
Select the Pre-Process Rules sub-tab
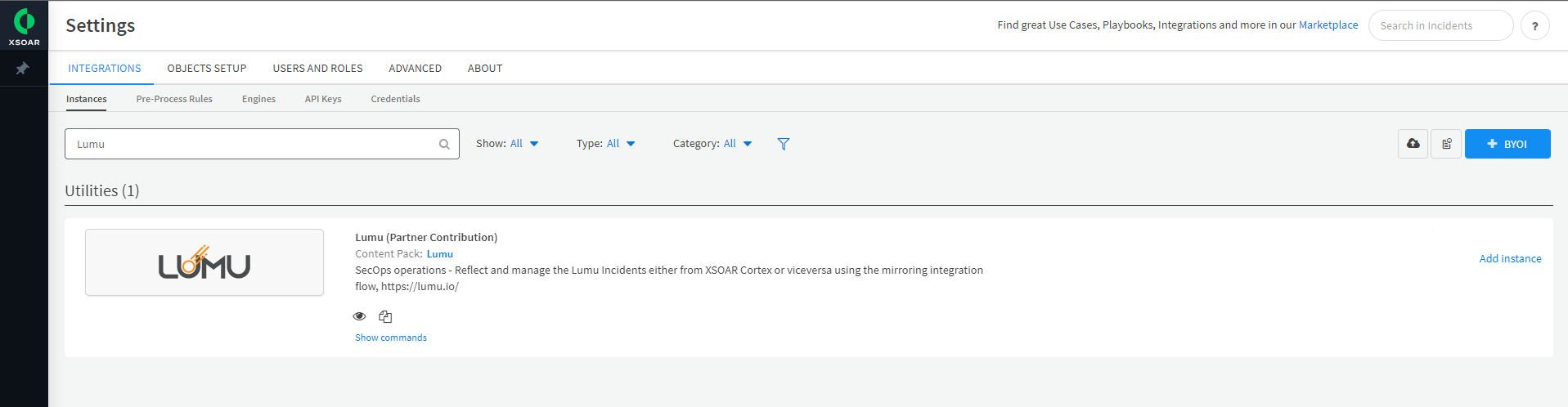point(174,99)
